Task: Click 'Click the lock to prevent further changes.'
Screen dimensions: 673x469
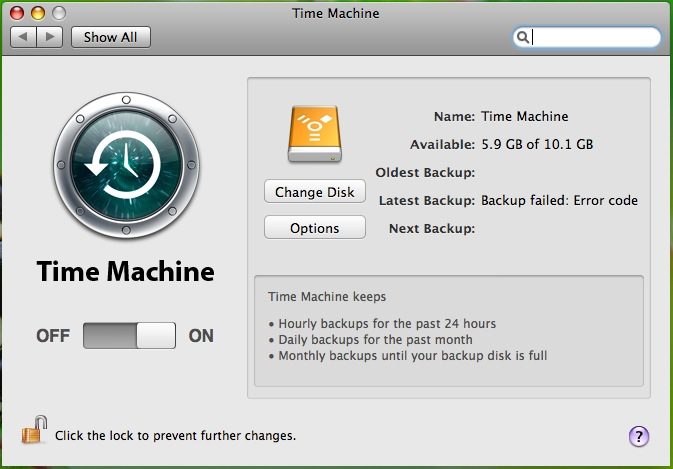Action: click(x=176, y=436)
